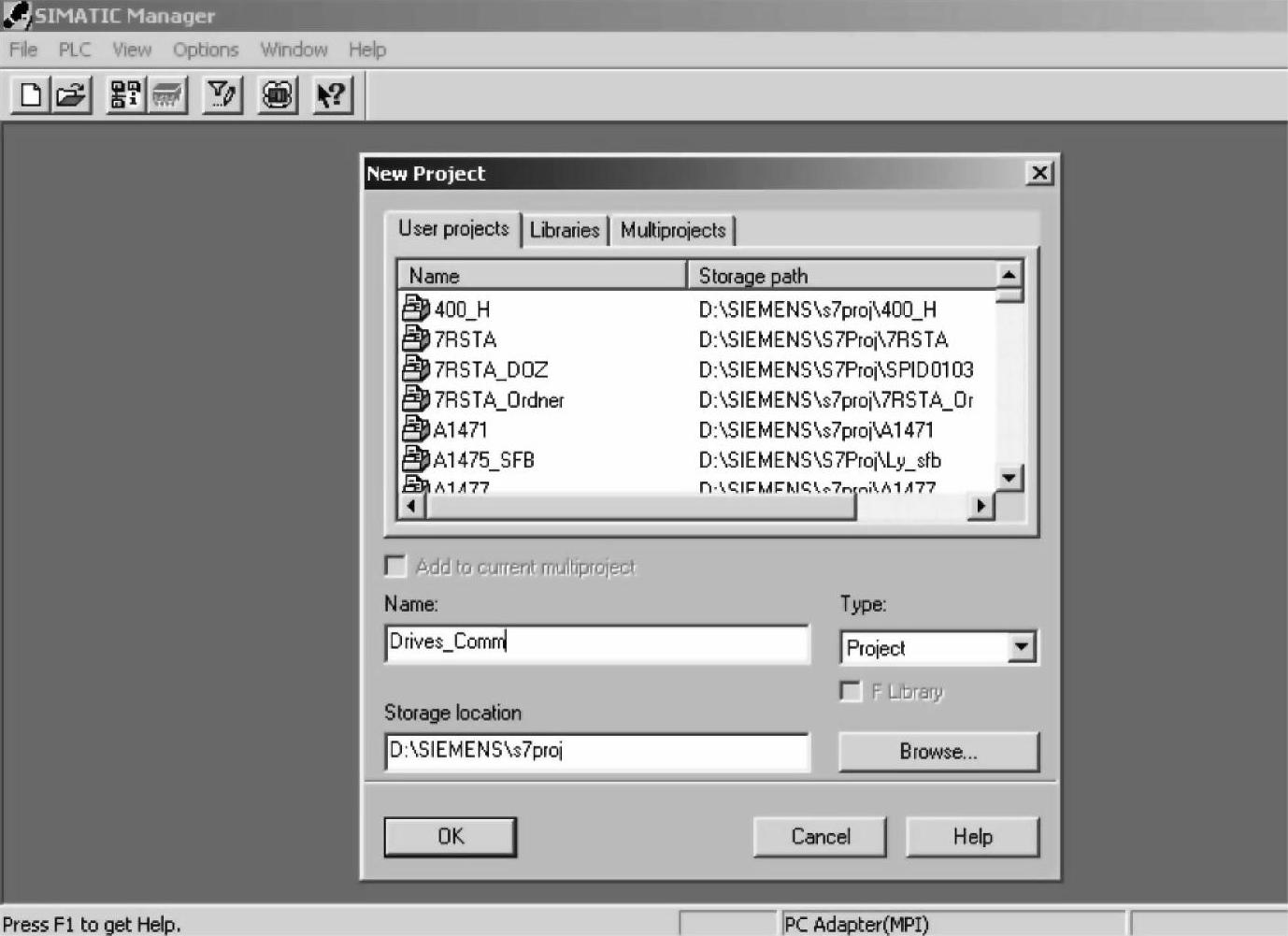The width and height of the screenshot is (1288, 936).
Task: Click the Name column header
Action: (x=542, y=276)
